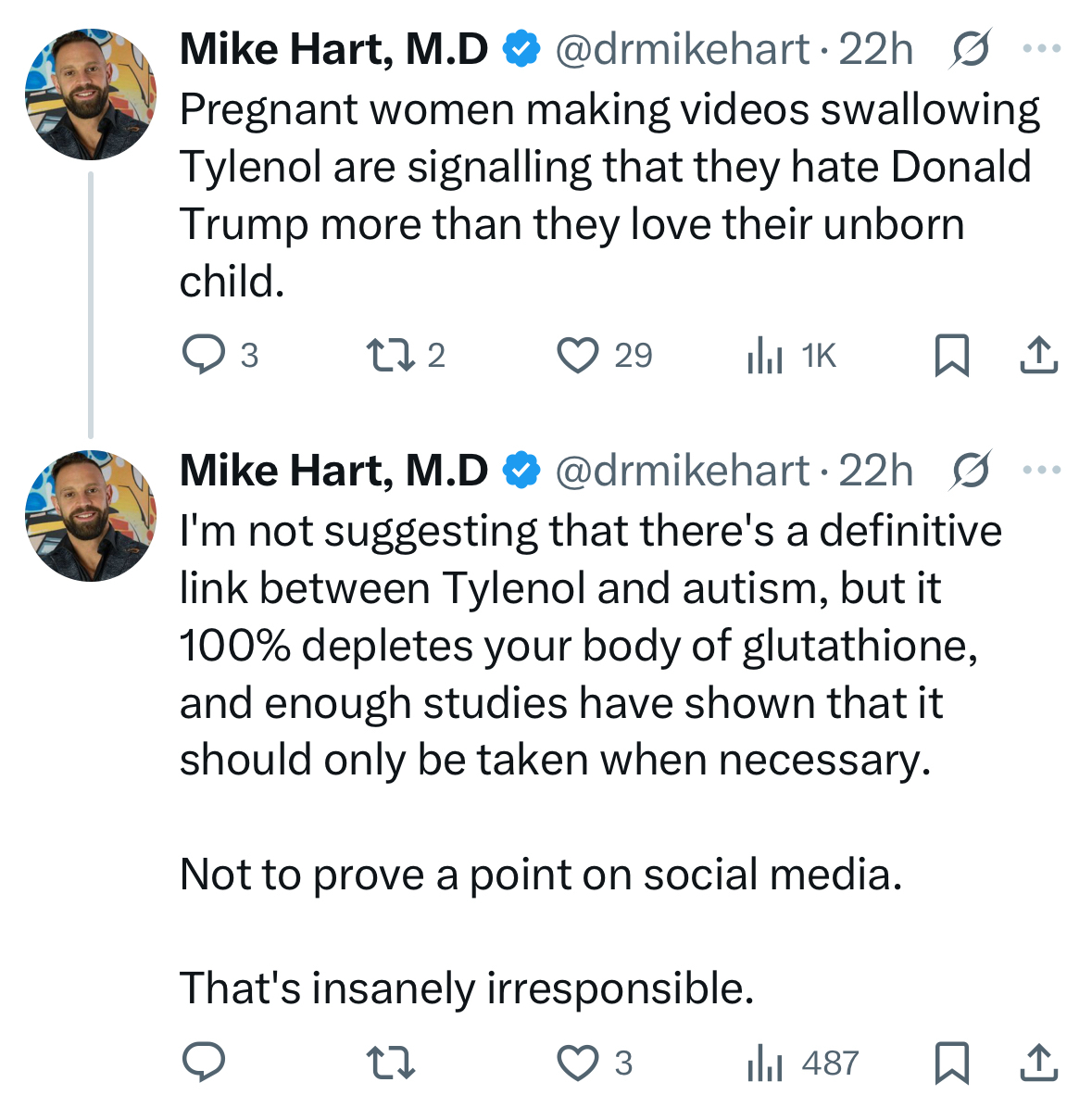
Task: Open more options menu on second tweet
Action: tap(1042, 471)
